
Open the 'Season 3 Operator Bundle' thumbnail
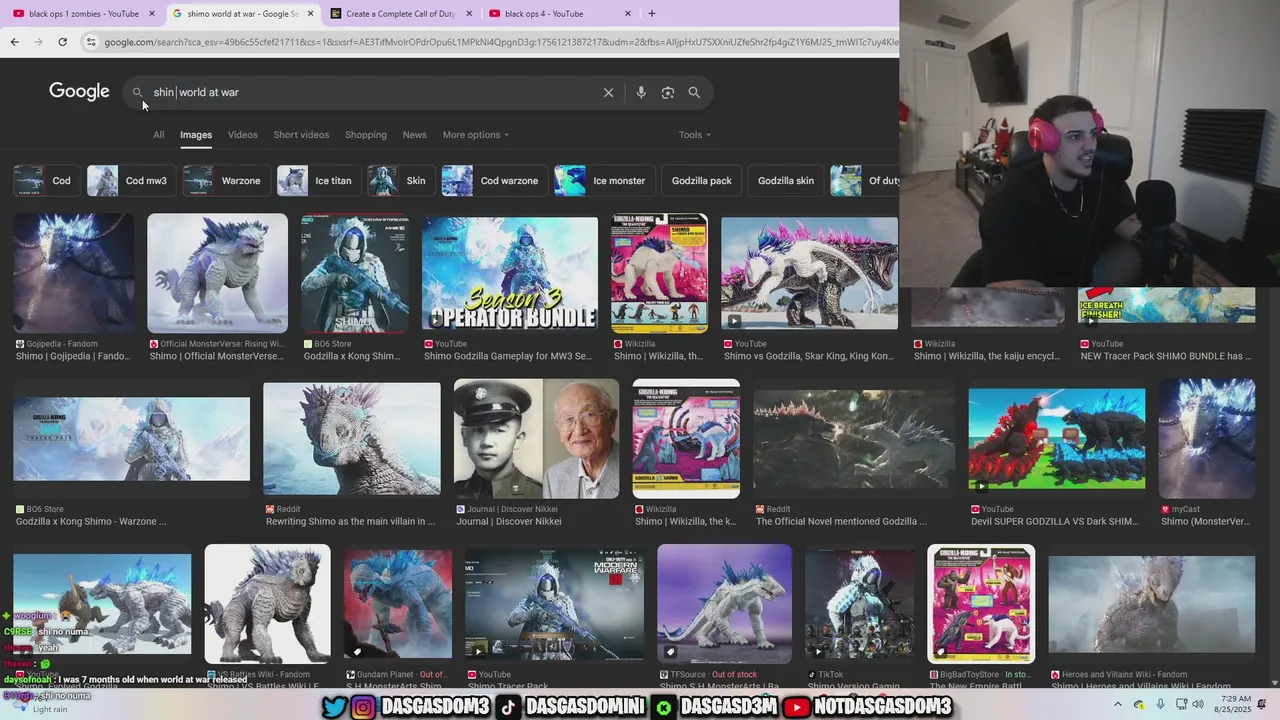click(510, 273)
